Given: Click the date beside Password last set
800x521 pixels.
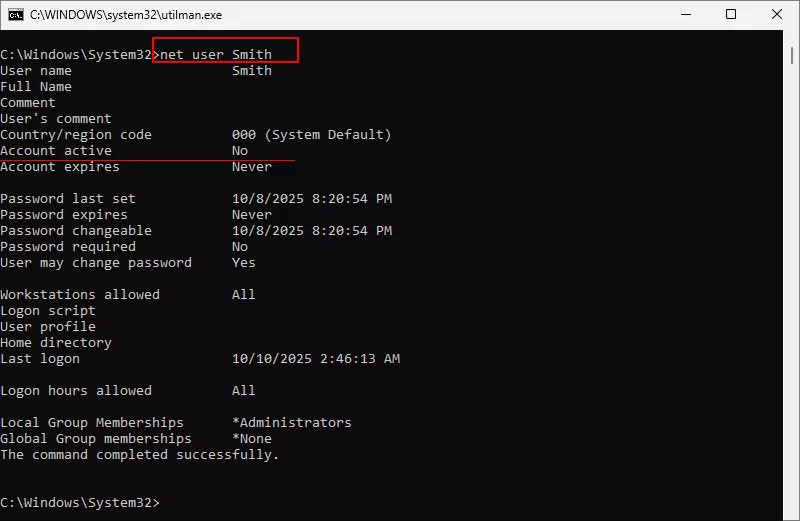Looking at the screenshot, I should pyautogui.click(x=312, y=199).
